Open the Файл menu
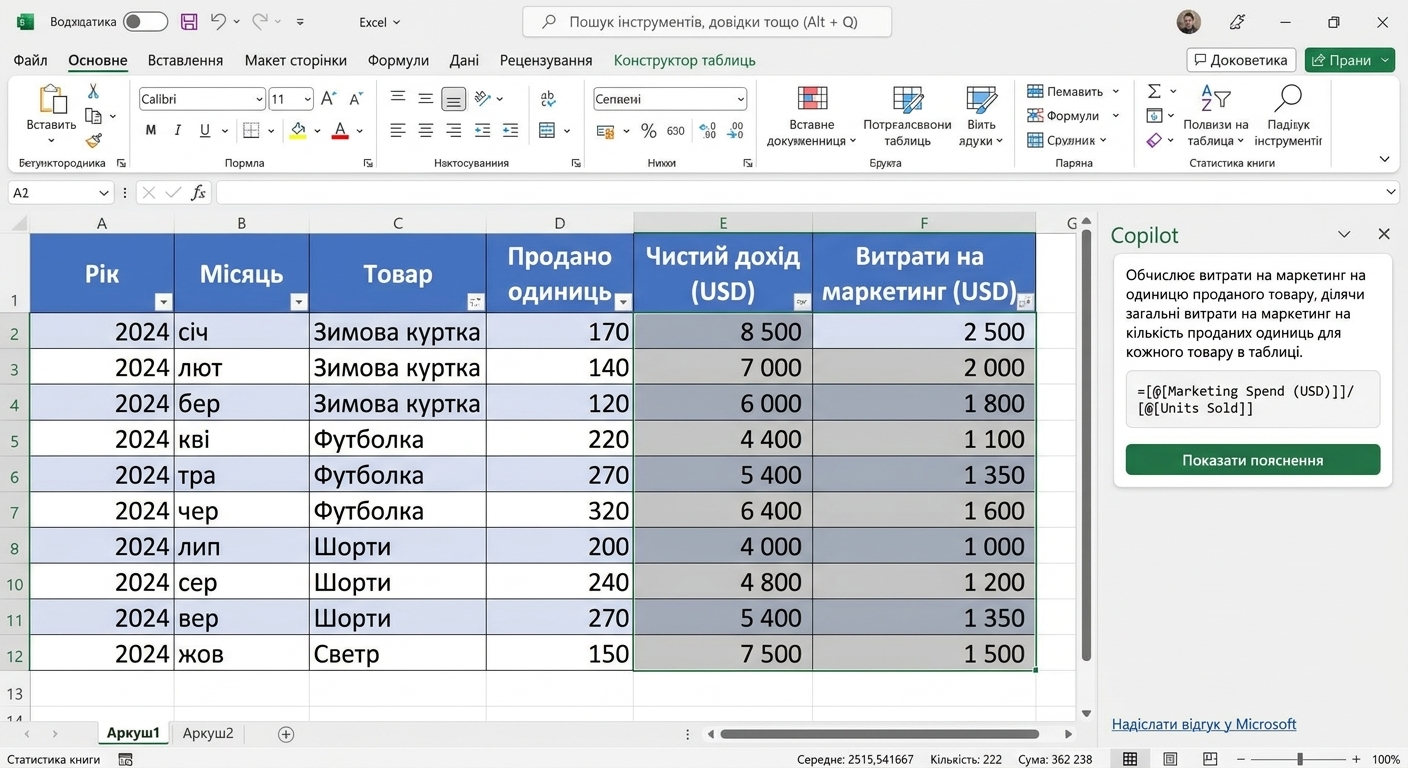Viewport: 1408px width, 768px height. coord(30,60)
